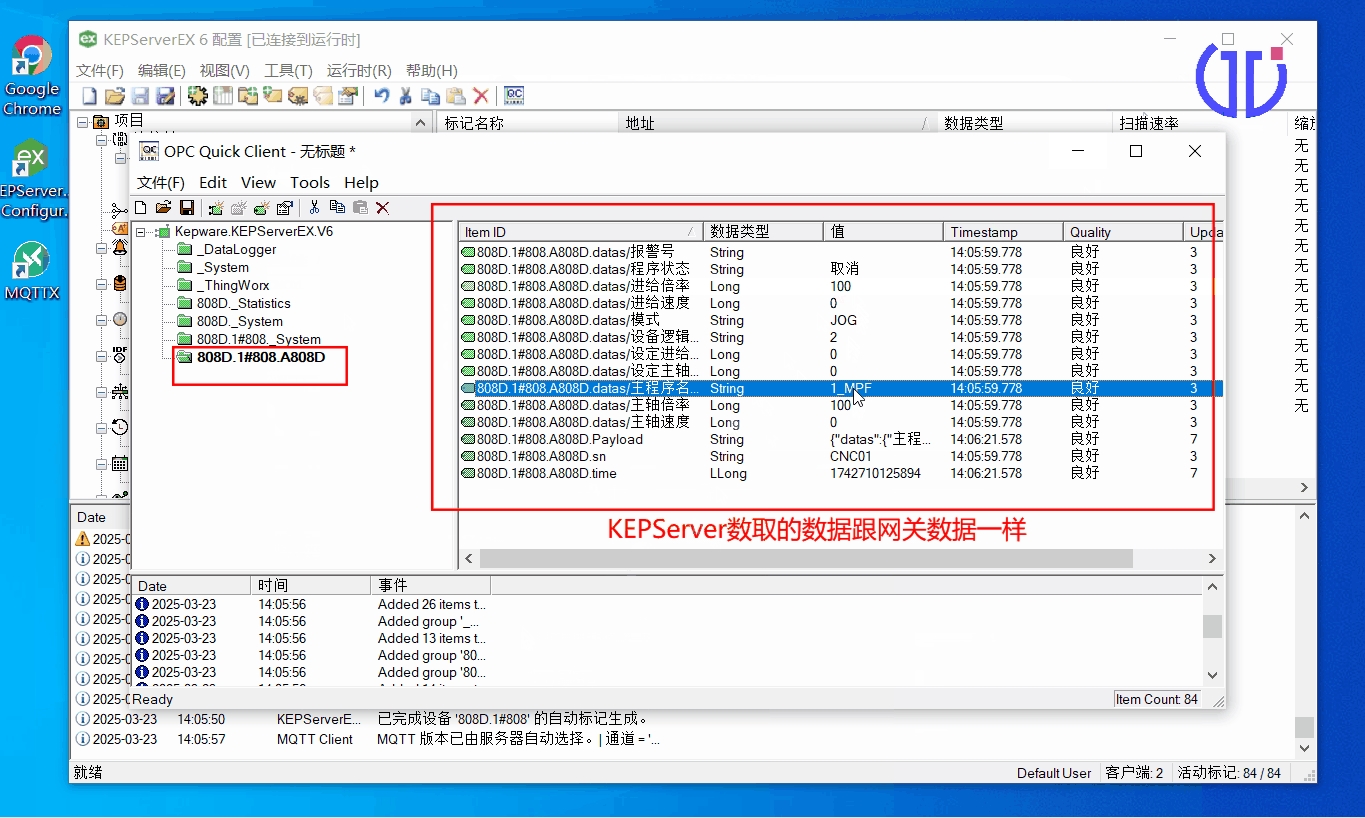Click 值 column header in Quick Client
This screenshot has height=818, width=1365.
click(883, 232)
